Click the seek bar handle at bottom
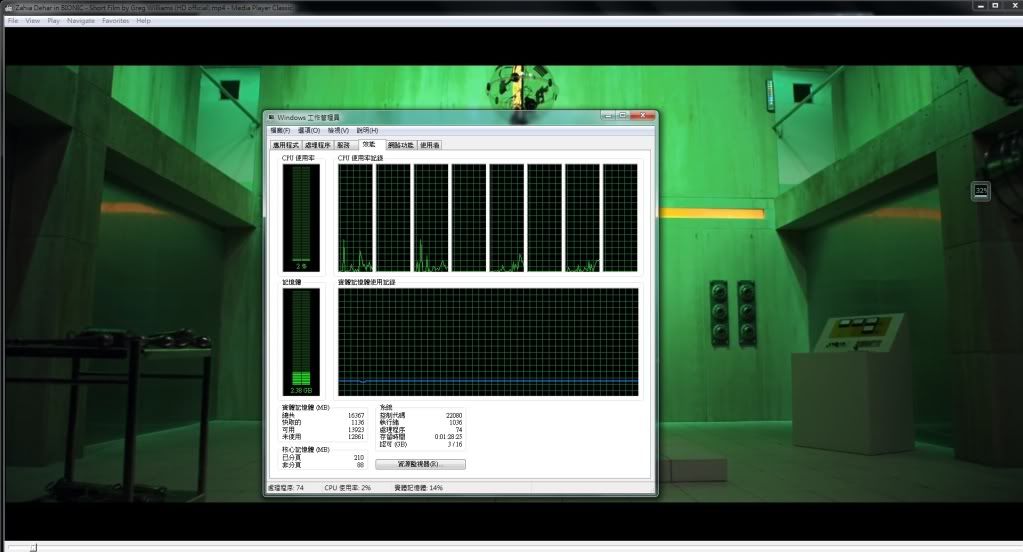This screenshot has width=1023, height=552. 33,547
